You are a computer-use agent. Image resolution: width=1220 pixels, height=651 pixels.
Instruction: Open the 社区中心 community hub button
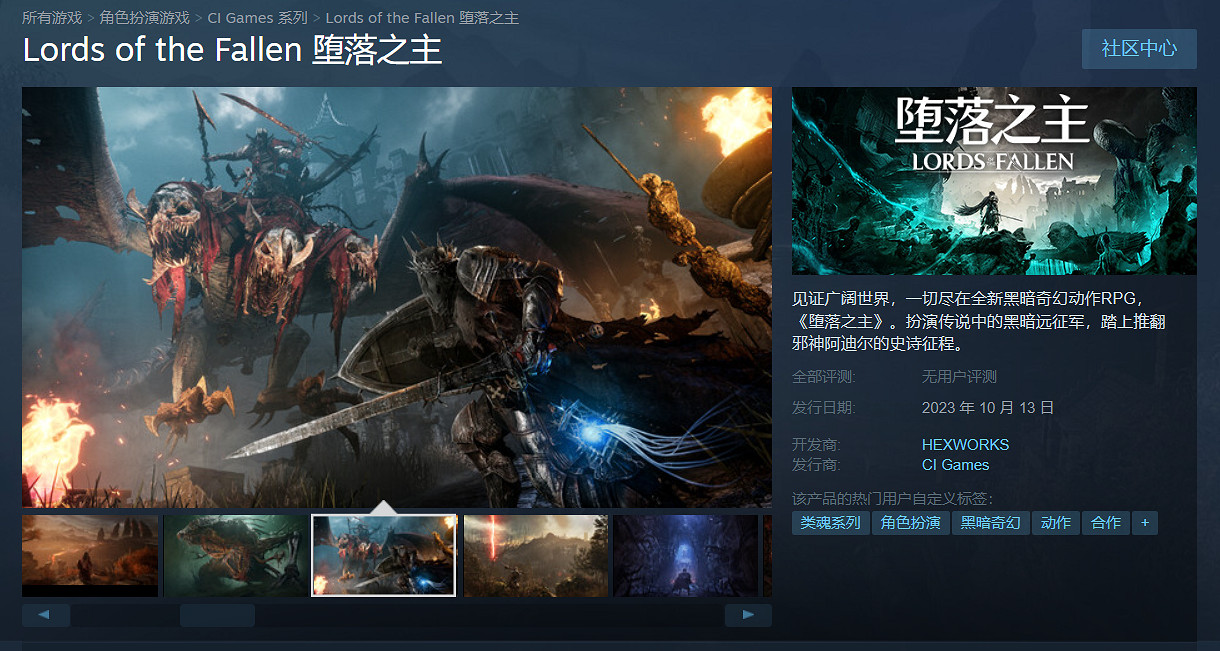tap(1139, 49)
